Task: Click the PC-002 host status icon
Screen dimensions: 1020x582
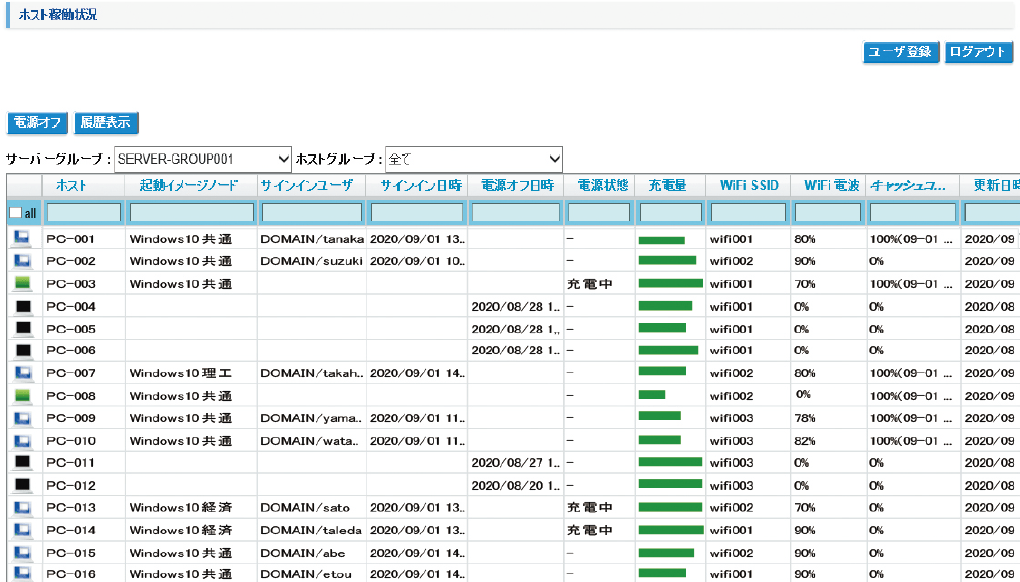Action: pos(23,261)
